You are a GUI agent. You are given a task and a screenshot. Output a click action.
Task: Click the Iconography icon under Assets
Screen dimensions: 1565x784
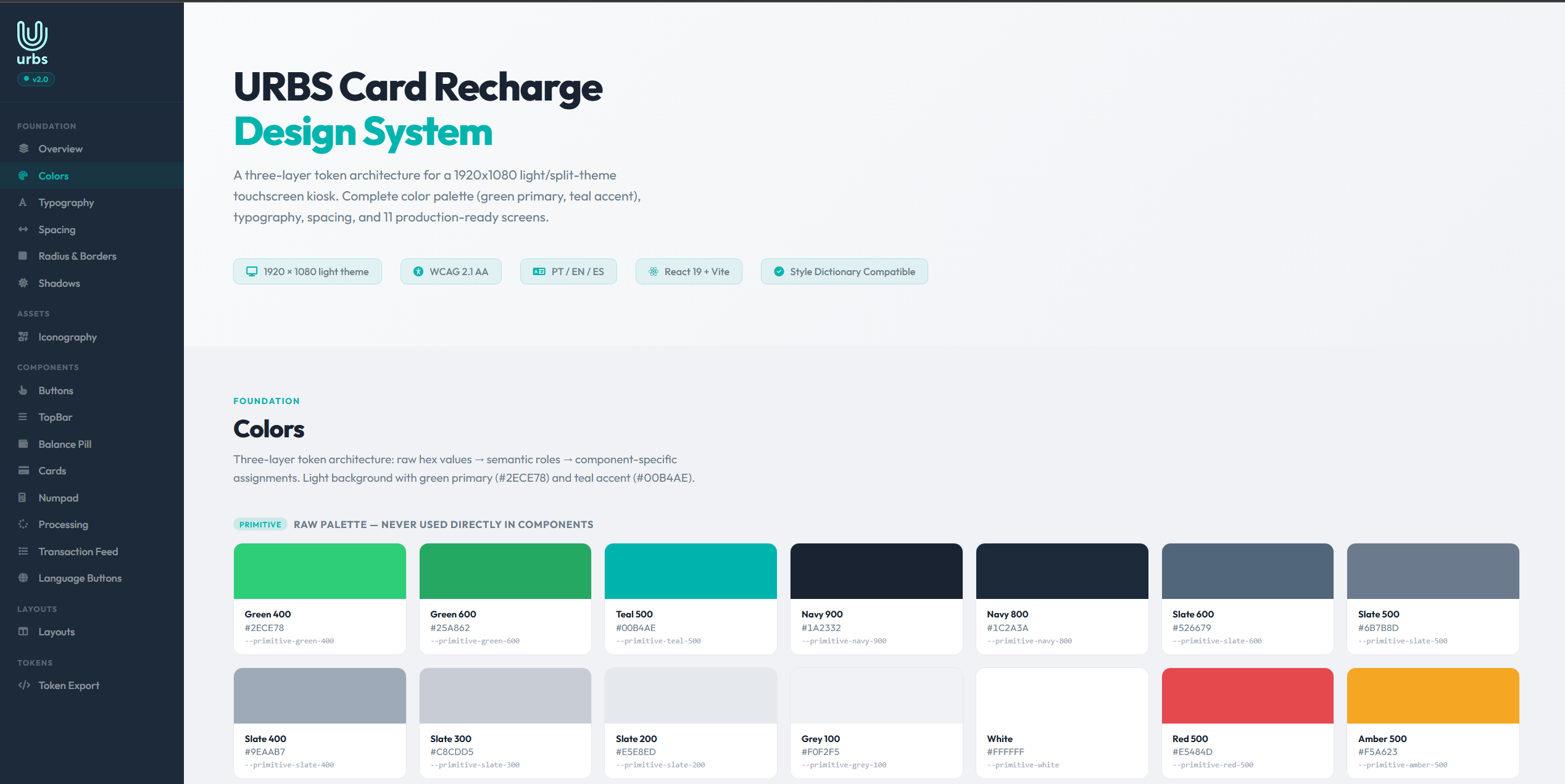[23, 337]
